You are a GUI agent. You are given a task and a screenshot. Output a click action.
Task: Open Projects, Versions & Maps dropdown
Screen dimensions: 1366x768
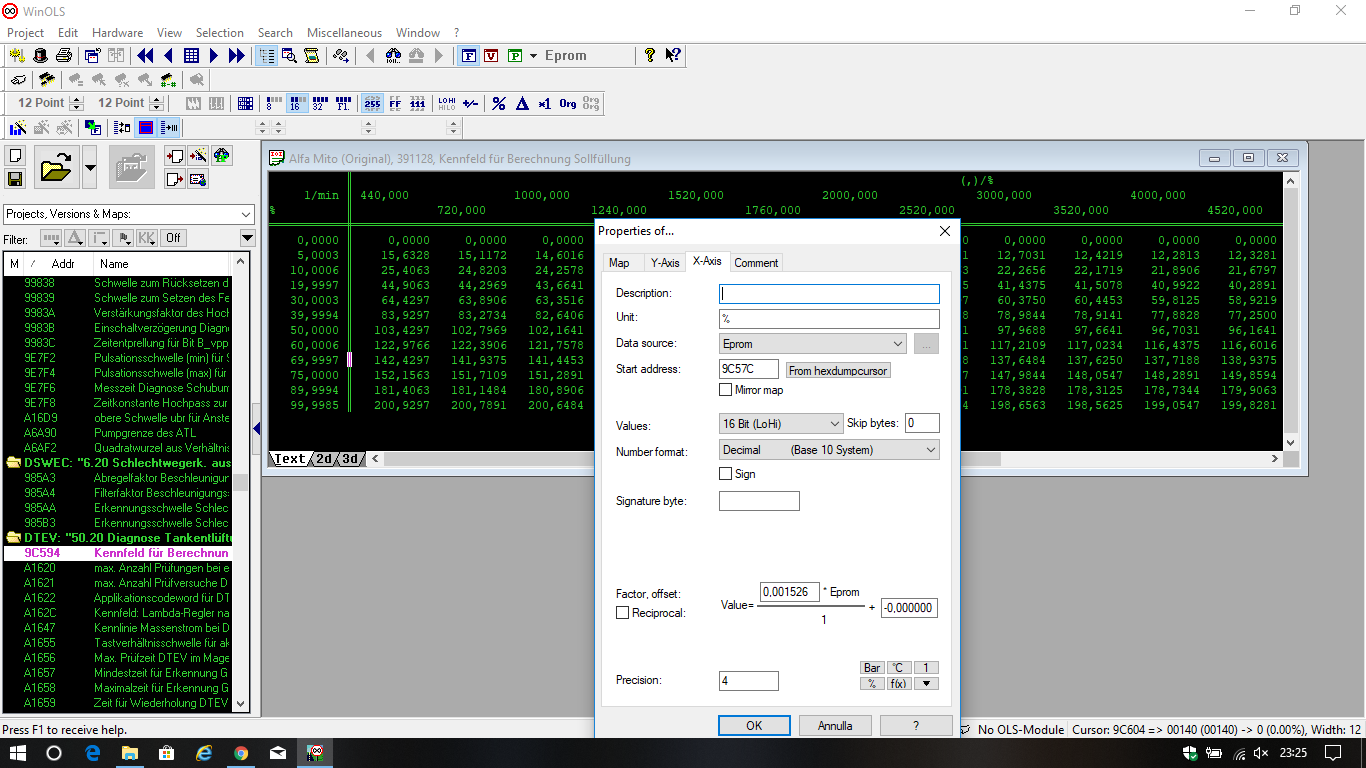[129, 214]
